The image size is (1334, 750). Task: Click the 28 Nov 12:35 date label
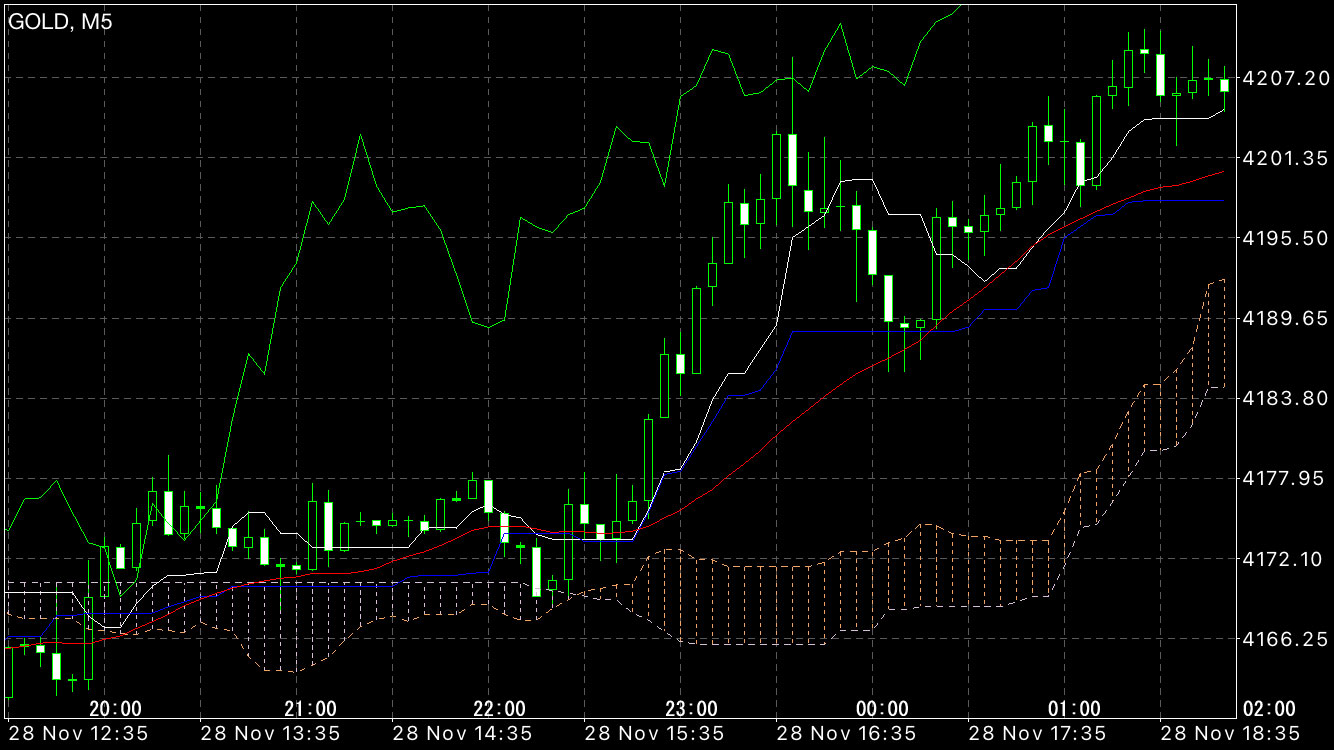pyautogui.click(x=78, y=734)
